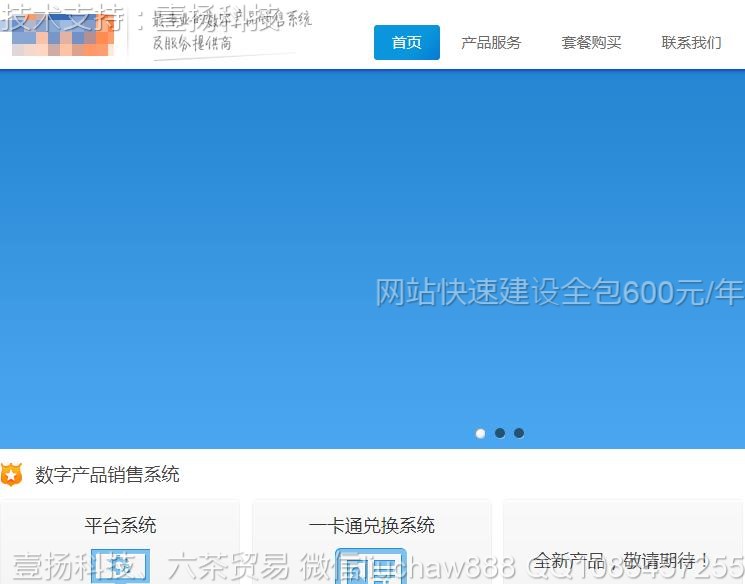This screenshot has height=584, width=745.
Task: Open the 产品服务 menu item
Action: click(x=491, y=43)
